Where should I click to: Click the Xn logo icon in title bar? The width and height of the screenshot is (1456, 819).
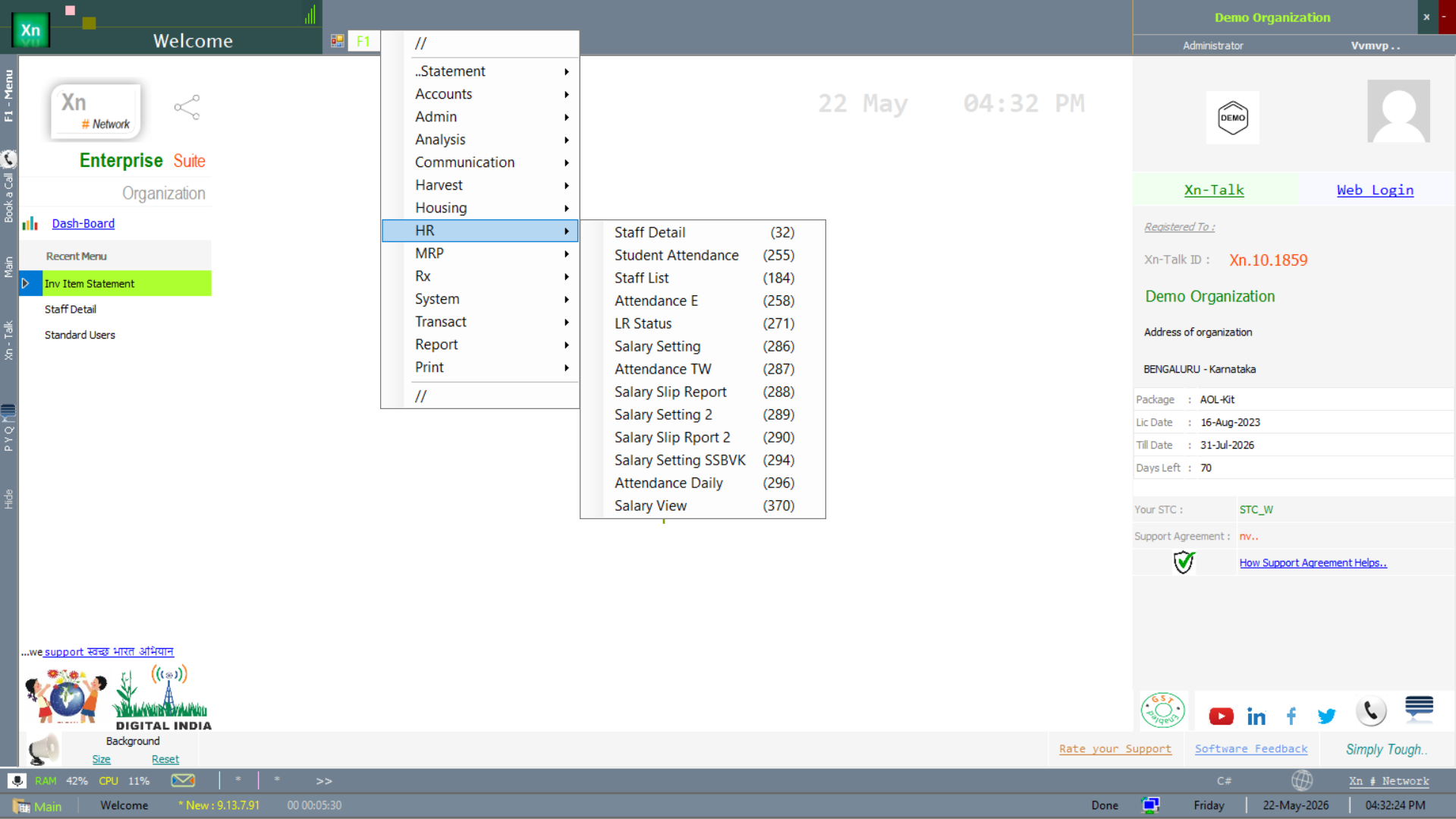[x=30, y=30]
